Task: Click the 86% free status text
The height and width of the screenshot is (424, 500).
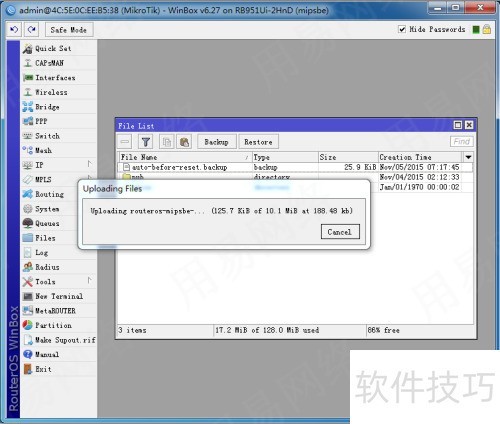Action: click(x=383, y=330)
